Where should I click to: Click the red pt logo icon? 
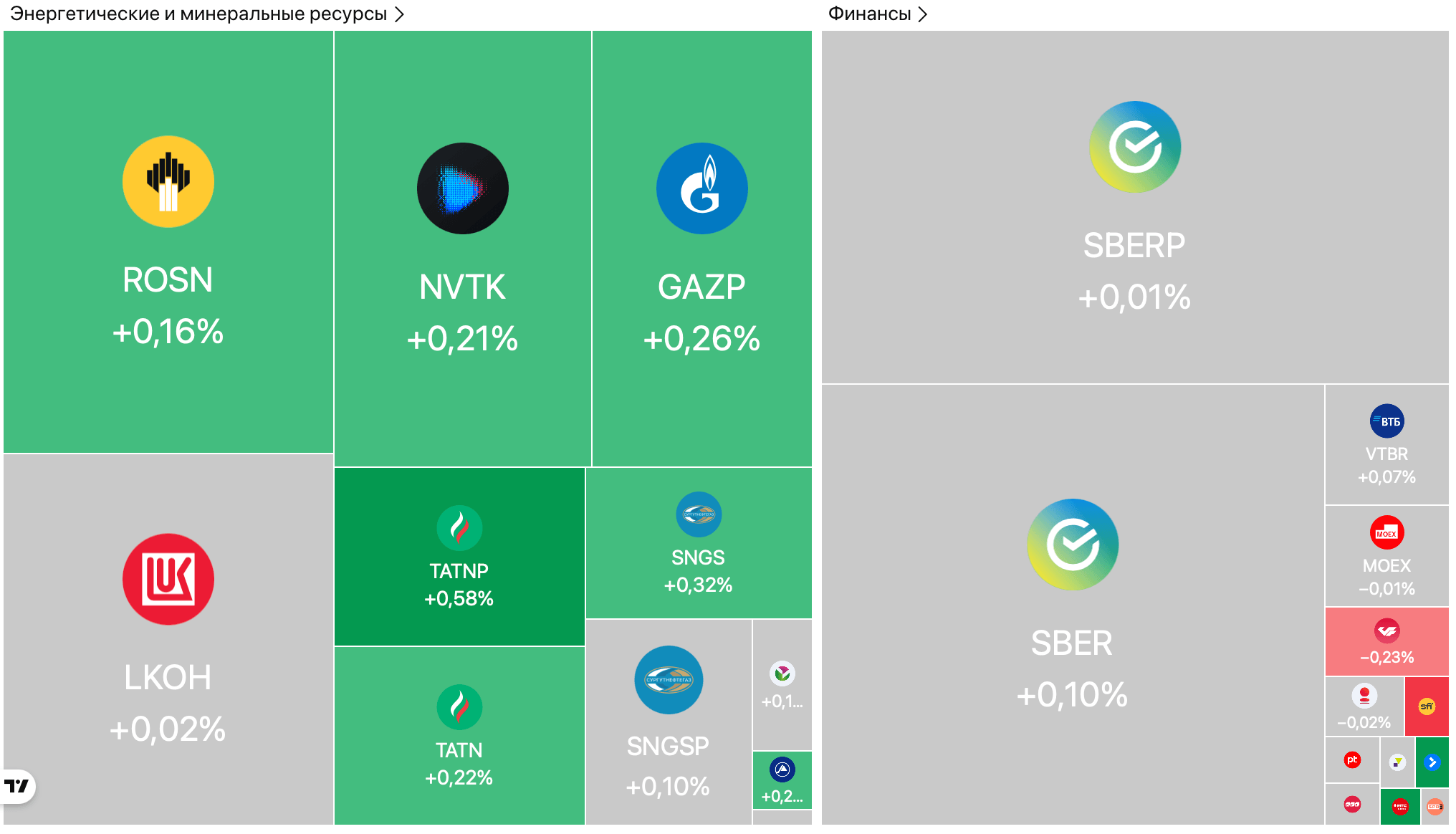click(1352, 760)
